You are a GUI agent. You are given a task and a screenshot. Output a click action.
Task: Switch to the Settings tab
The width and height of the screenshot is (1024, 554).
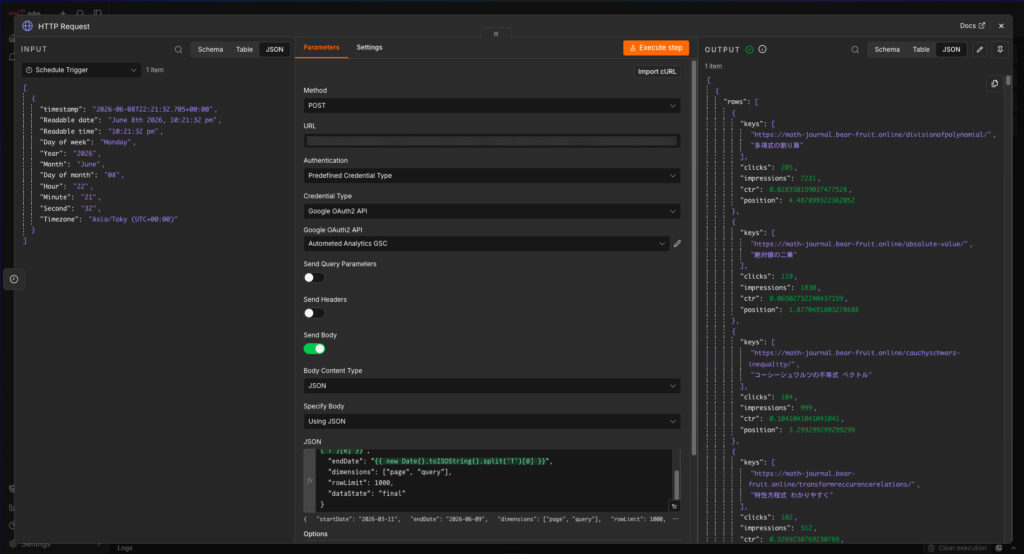pyautogui.click(x=369, y=48)
